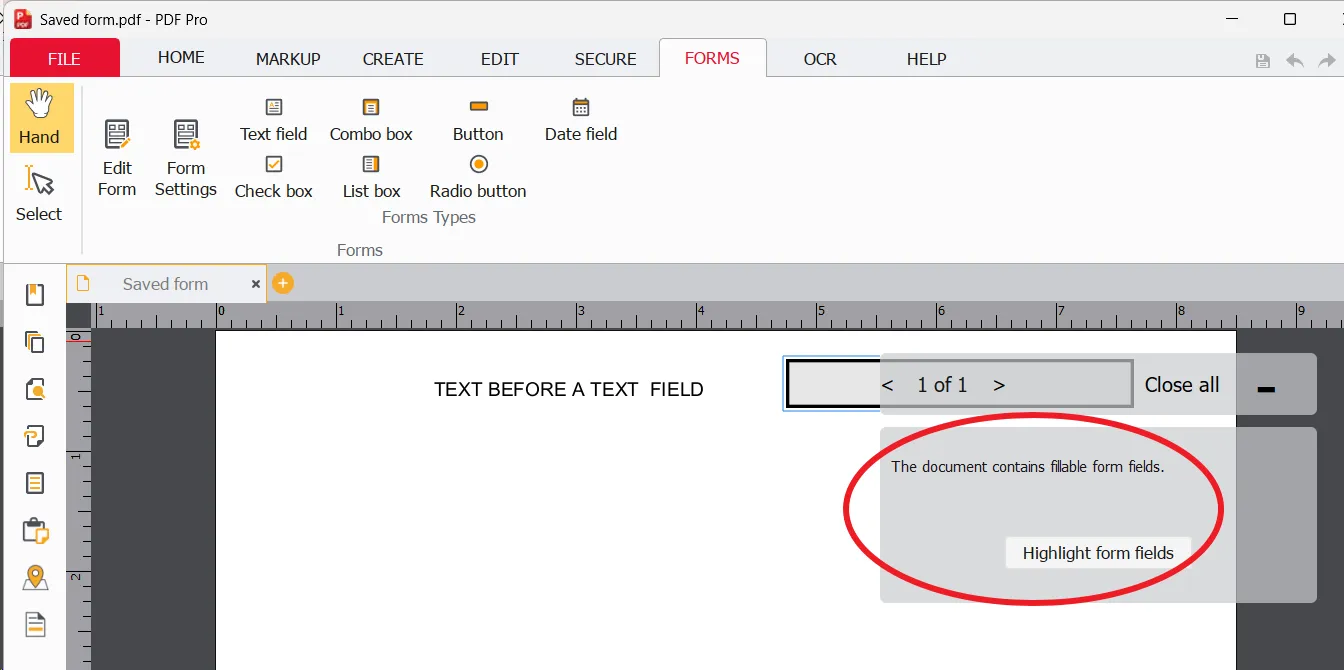Click the TEXT BEFORE A TEXT FIELD label
The image size is (1344, 670).
(x=569, y=390)
